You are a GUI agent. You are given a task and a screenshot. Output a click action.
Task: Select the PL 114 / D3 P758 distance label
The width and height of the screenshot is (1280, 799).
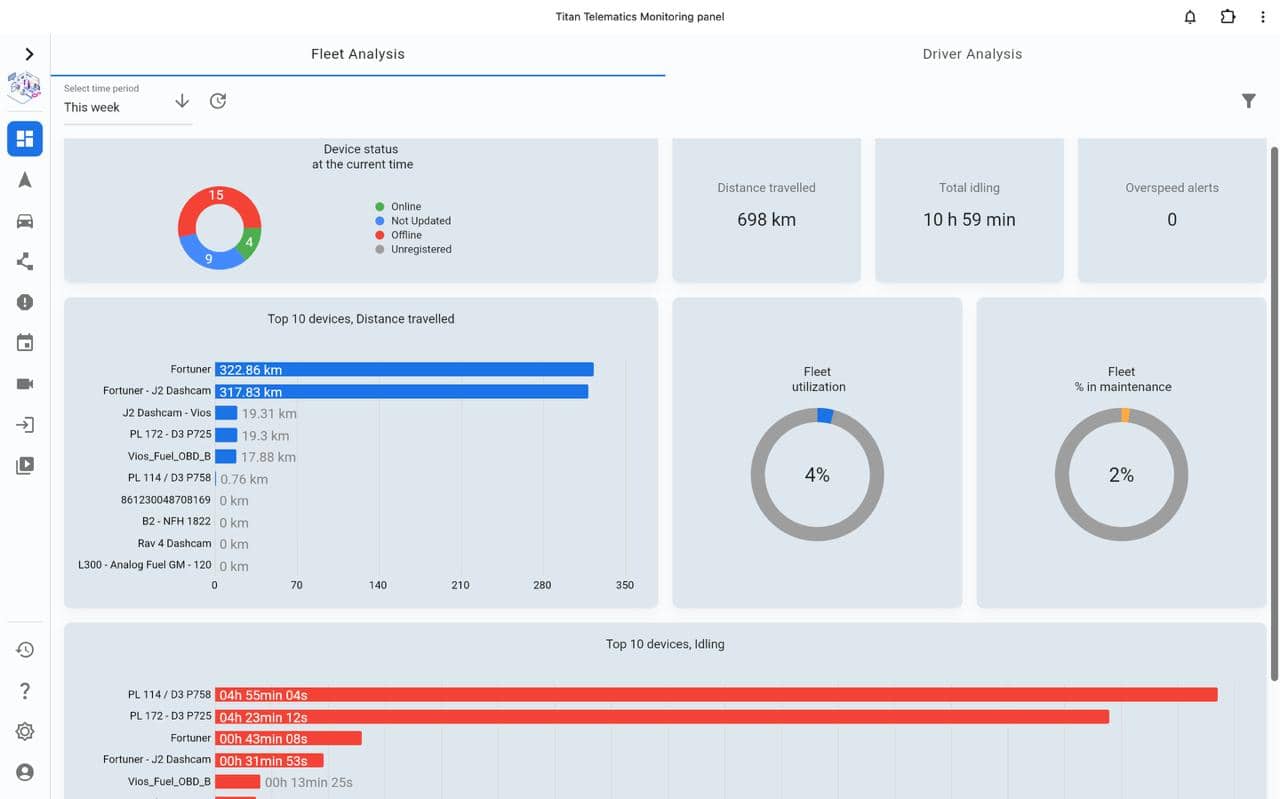169,478
